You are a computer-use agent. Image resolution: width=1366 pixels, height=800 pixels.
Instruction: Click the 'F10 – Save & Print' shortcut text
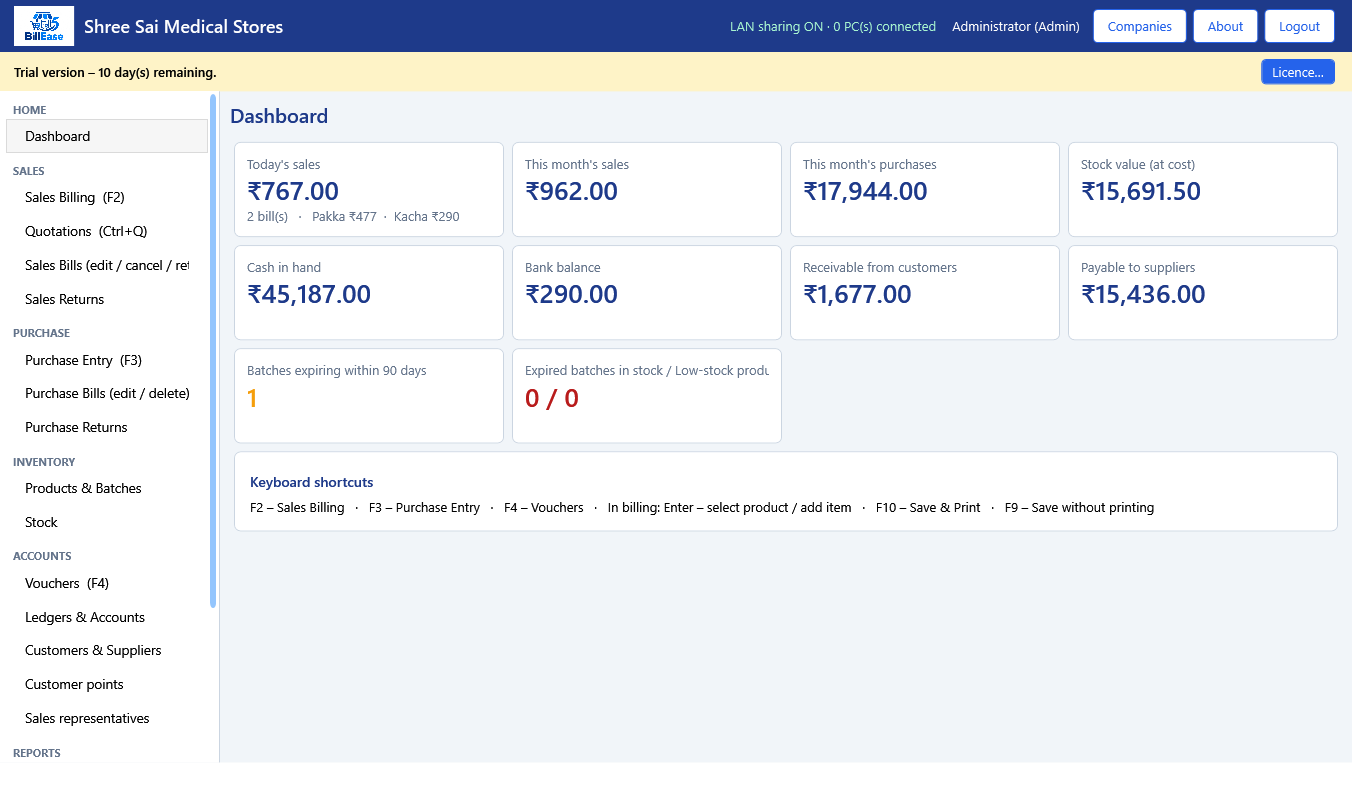(928, 508)
